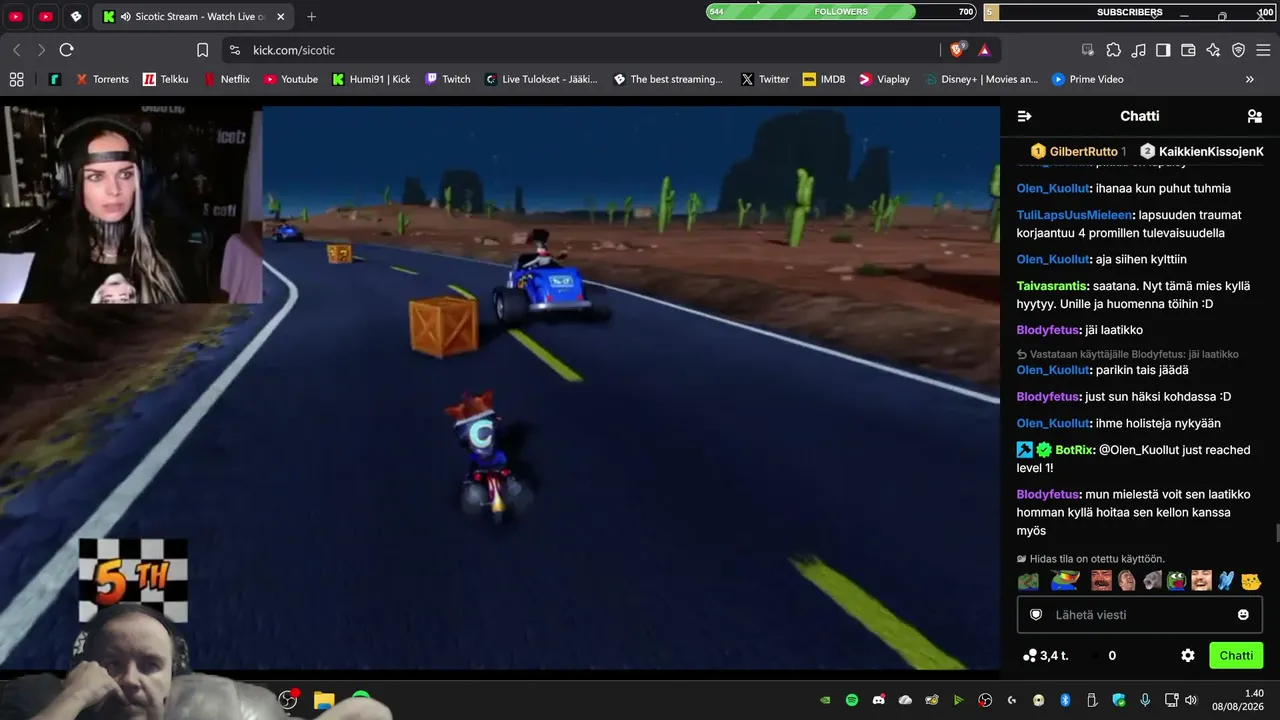Open Spotify from the system tray
The image size is (1280, 720).
[852, 700]
